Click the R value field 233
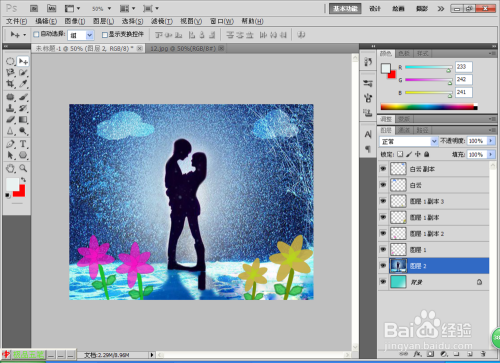Viewport: 500px width, 363px height. pyautogui.click(x=464, y=67)
